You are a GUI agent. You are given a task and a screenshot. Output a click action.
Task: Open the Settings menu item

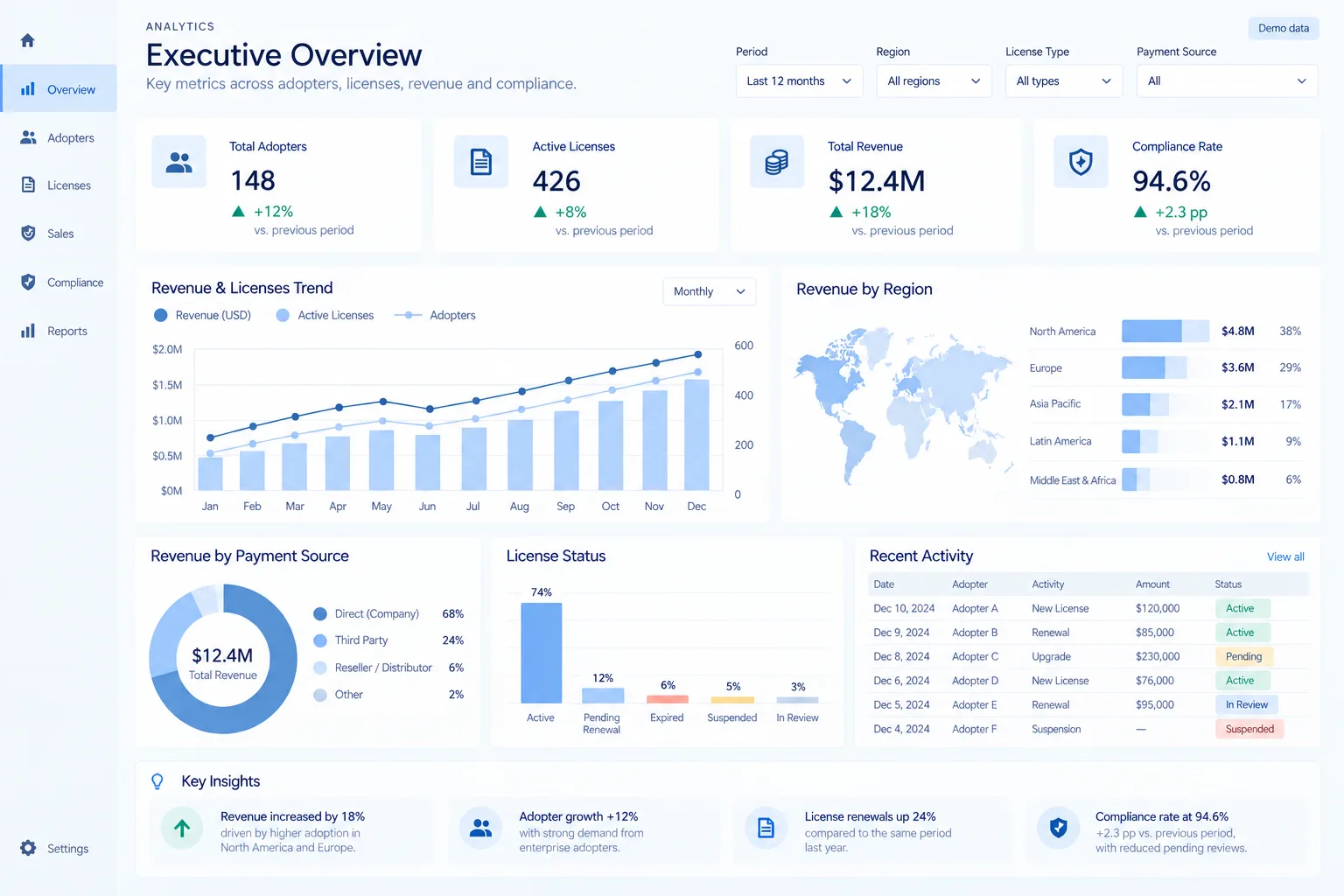pos(59,849)
